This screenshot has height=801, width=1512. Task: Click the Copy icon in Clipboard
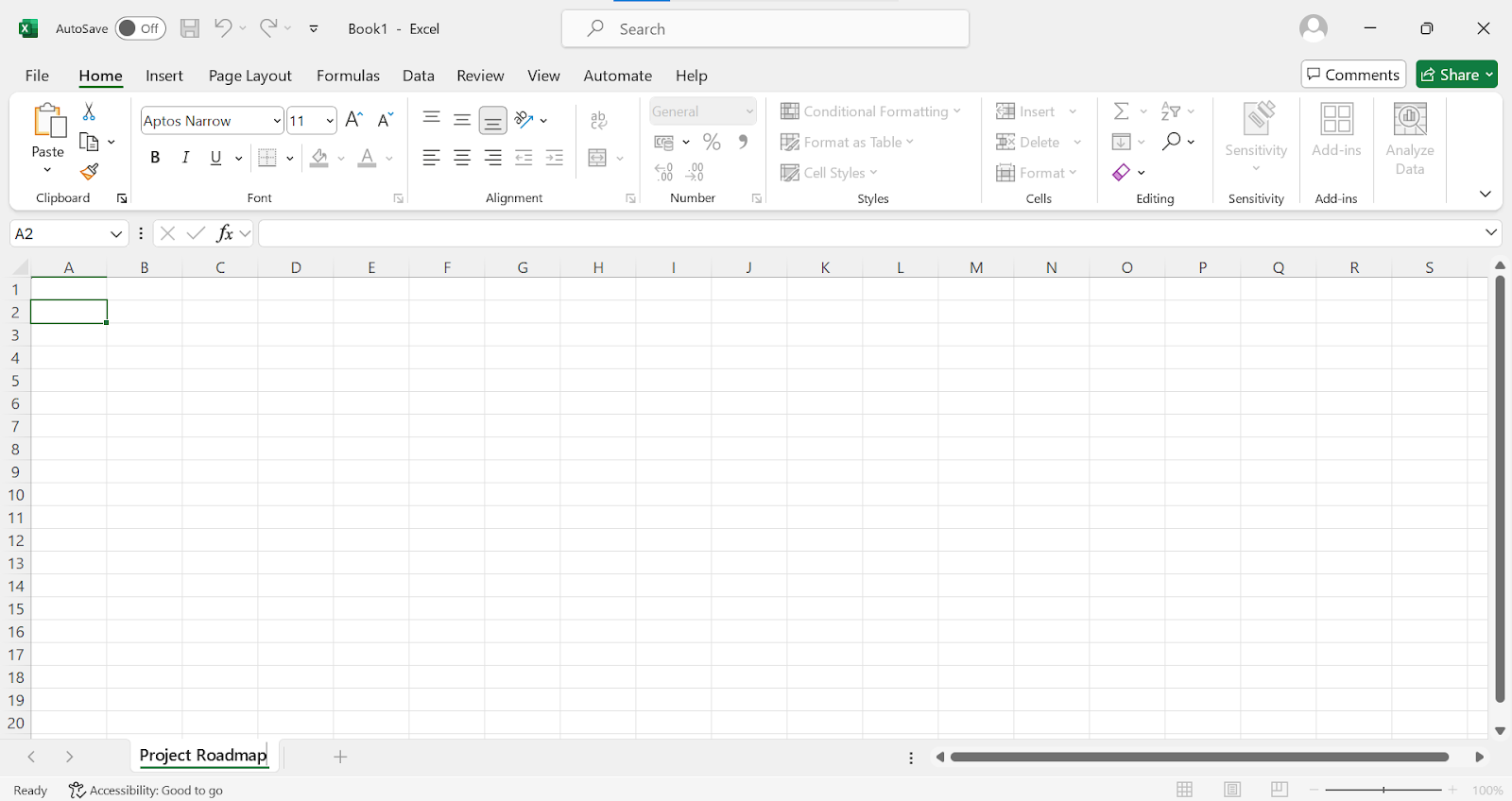[89, 142]
